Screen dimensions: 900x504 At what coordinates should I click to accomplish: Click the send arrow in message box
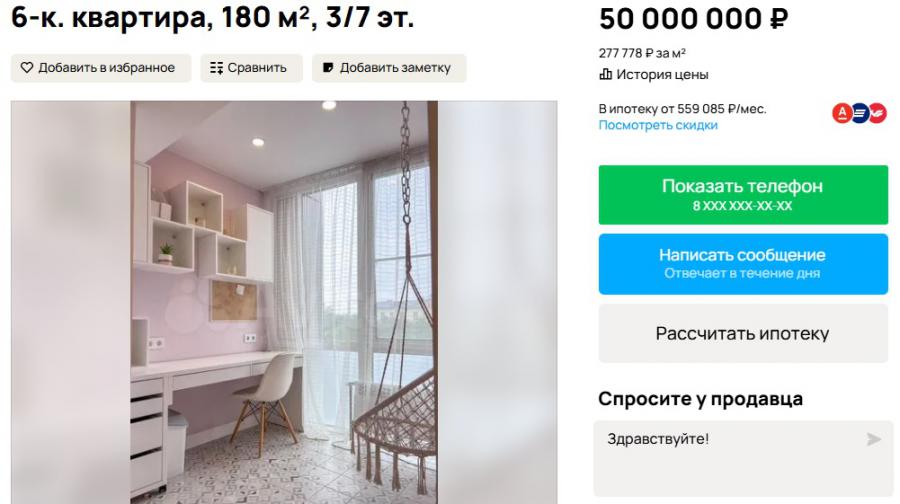[874, 440]
